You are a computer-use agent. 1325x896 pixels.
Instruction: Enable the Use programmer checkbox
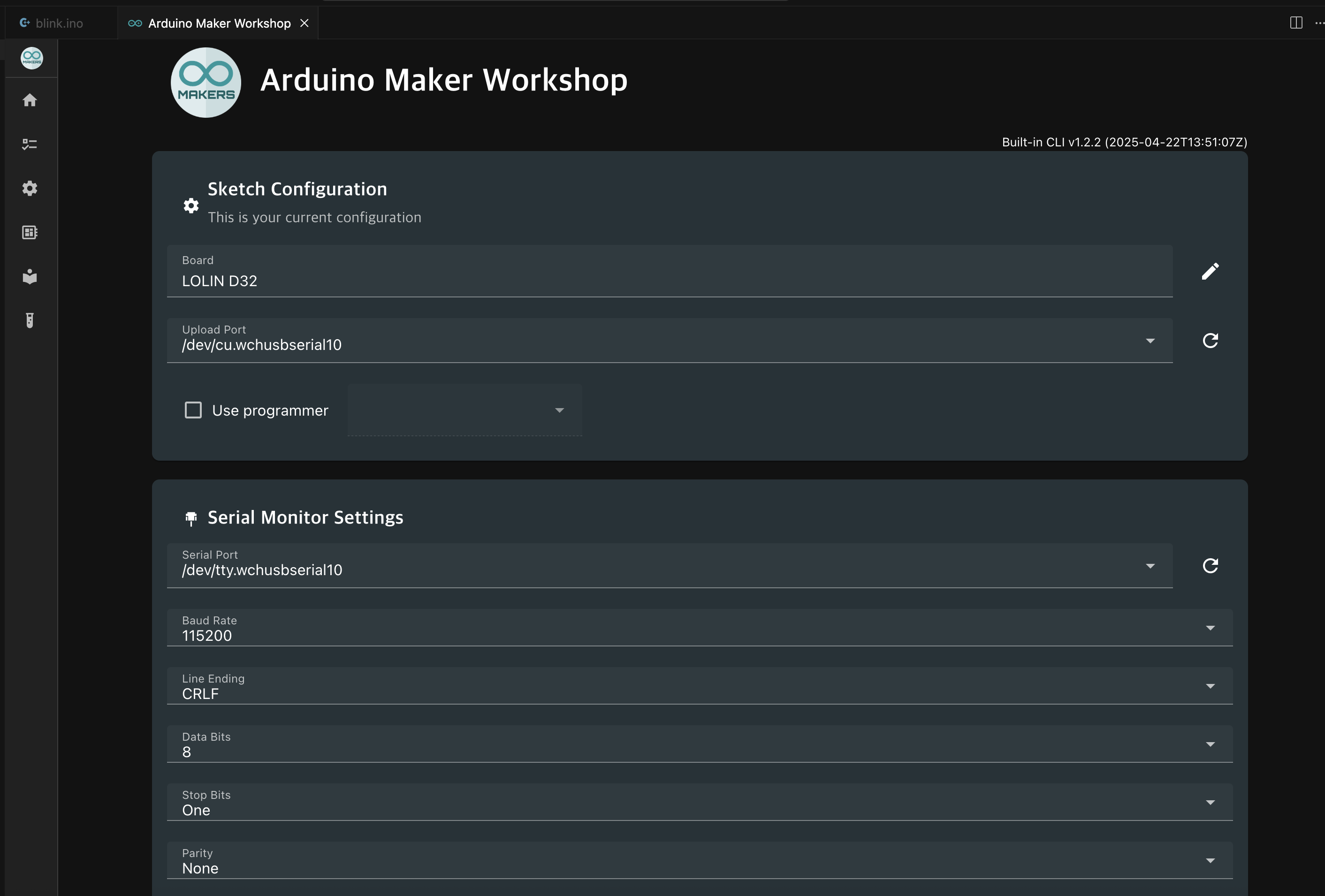pyautogui.click(x=193, y=410)
